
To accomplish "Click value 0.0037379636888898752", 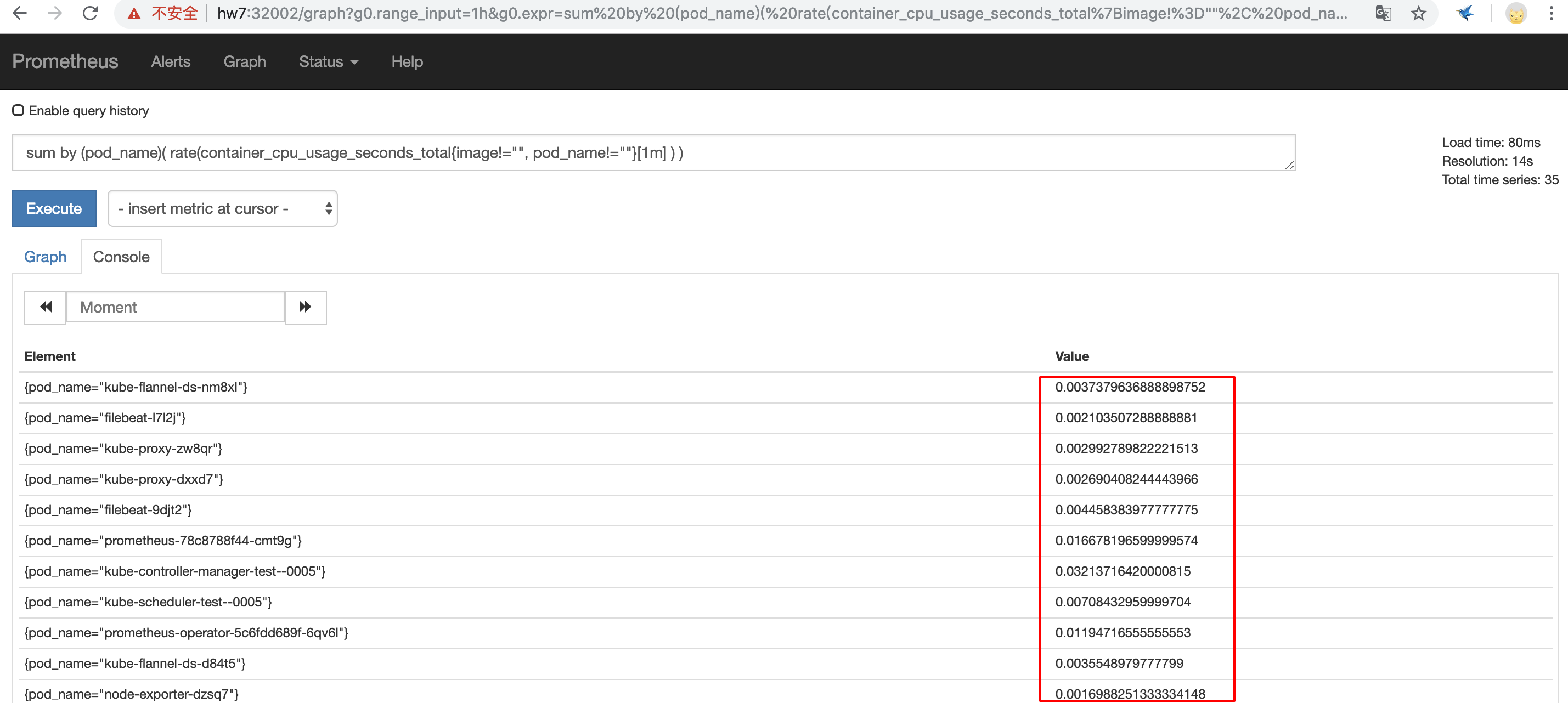I will pyautogui.click(x=1130, y=387).
